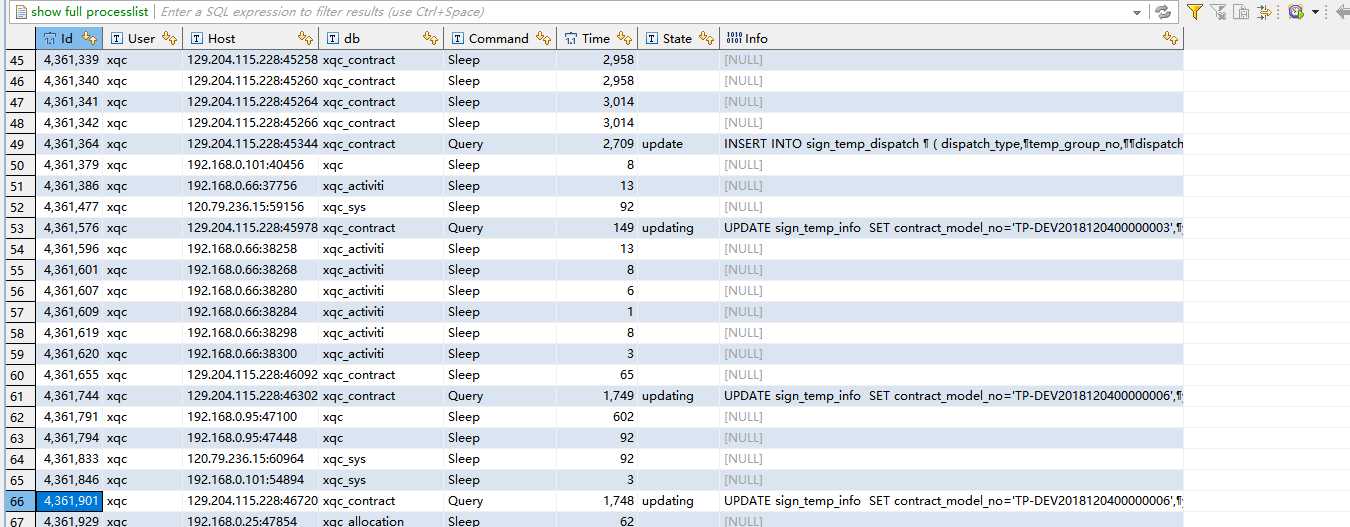Sort by the State column arrows

click(706, 38)
